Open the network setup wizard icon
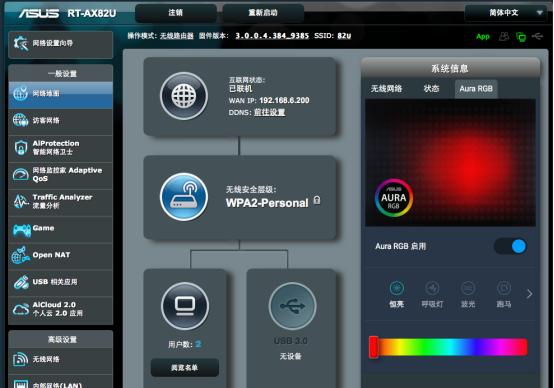554x388 pixels. point(20,44)
